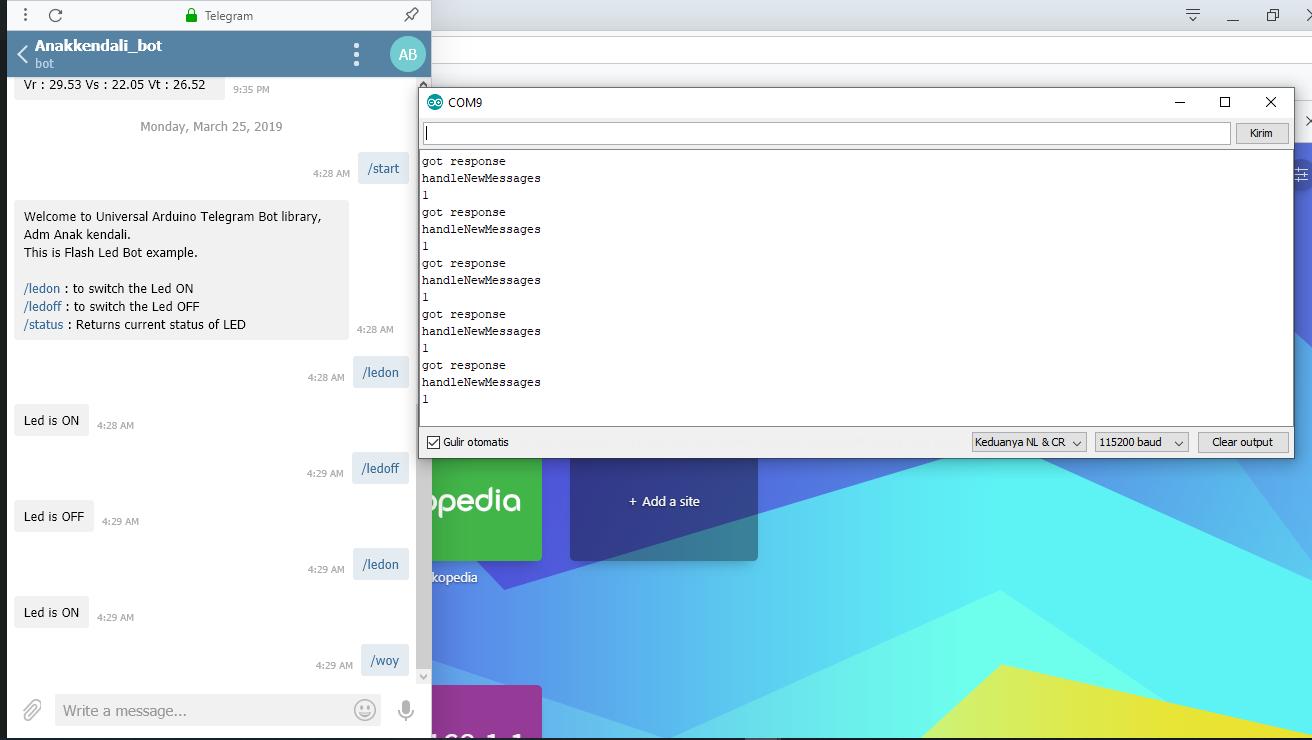1312x740 pixels.
Task: Click the Anakkendali_bot chat title
Action: [98, 45]
